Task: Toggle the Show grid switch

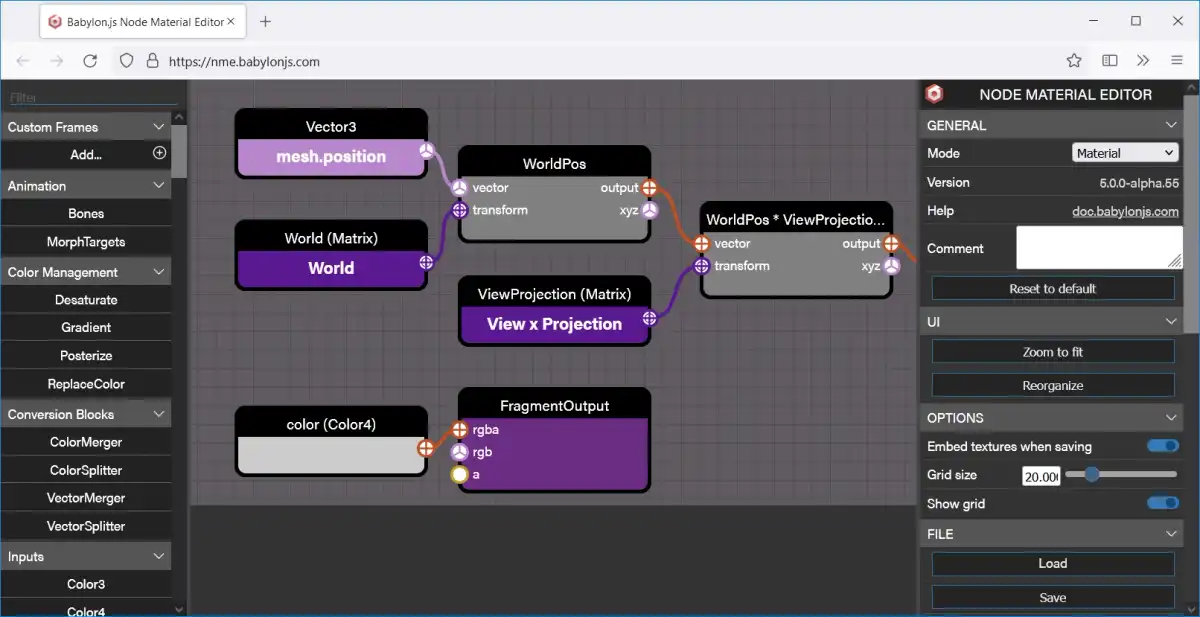Action: (1162, 503)
